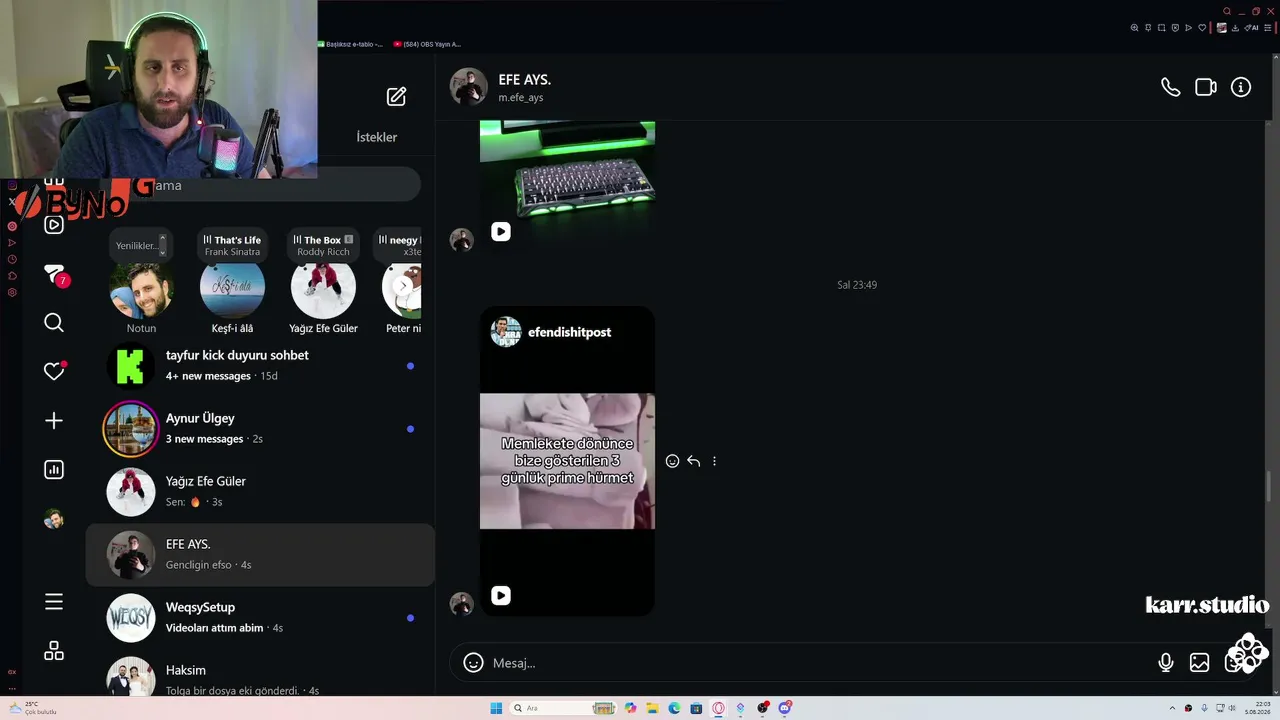1280x720 pixels.
Task: Start a video call with EFE AYS.
Action: [x=1206, y=87]
